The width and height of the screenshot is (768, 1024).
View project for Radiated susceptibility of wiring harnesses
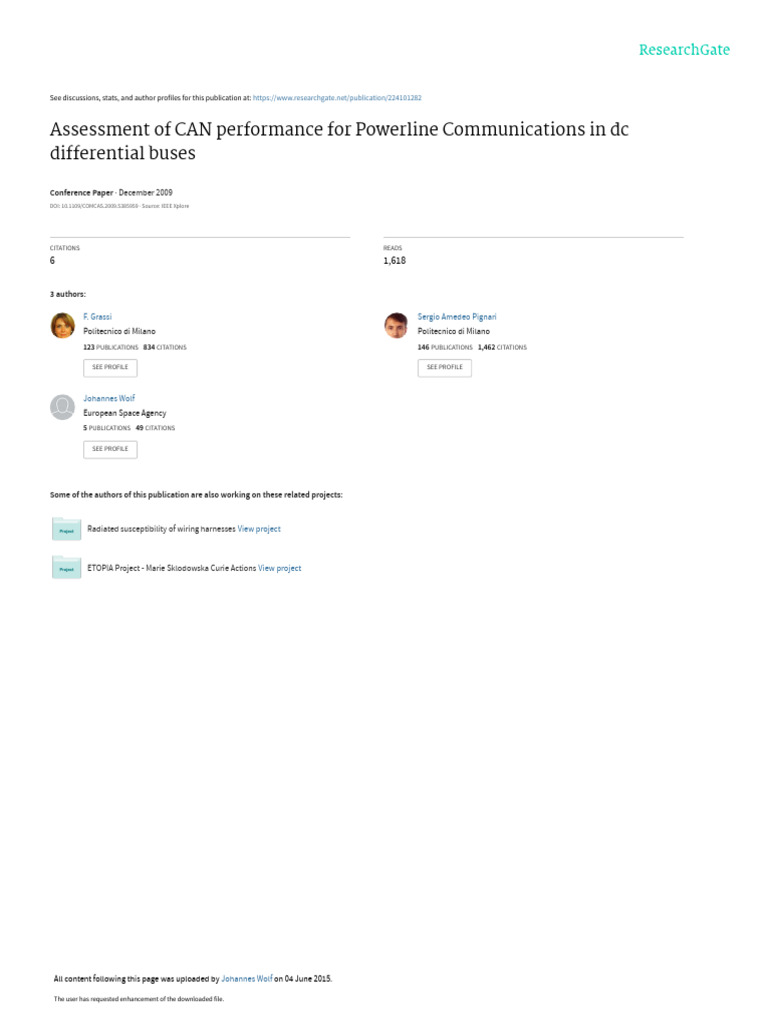tap(259, 529)
